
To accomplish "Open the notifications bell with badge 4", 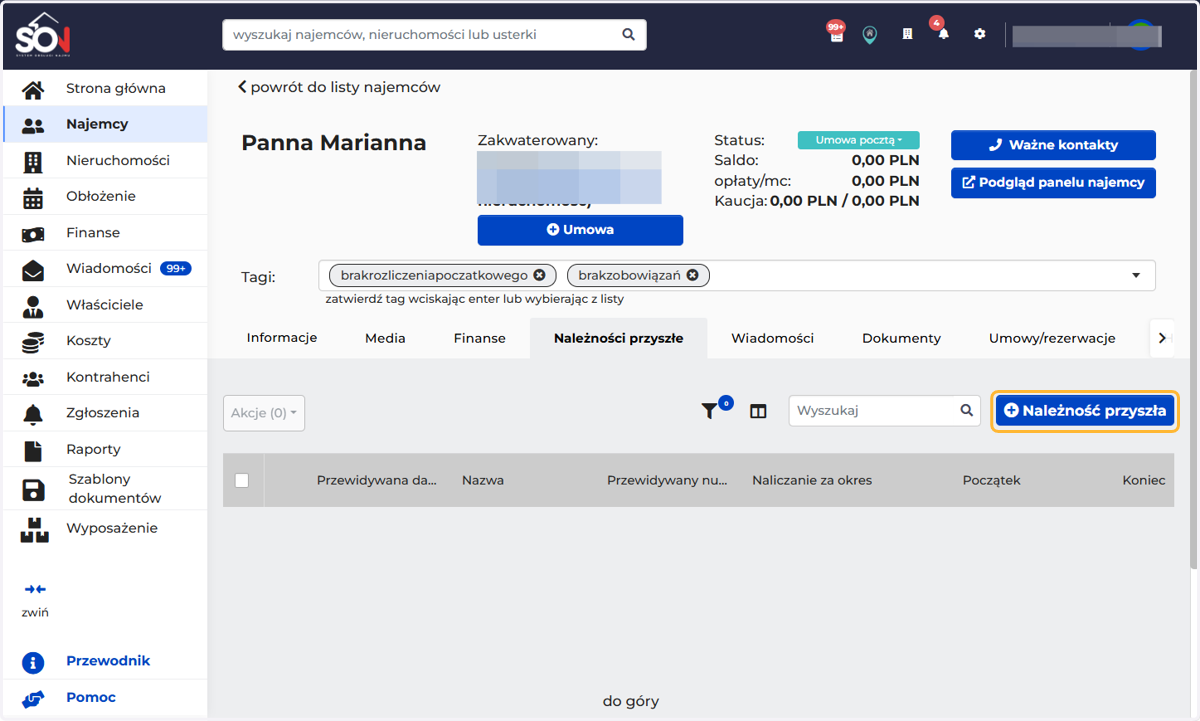I will pyautogui.click(x=943, y=34).
